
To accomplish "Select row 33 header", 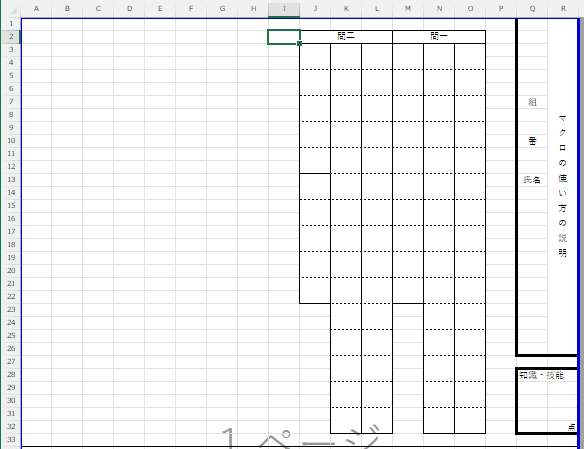I will [x=11, y=439].
